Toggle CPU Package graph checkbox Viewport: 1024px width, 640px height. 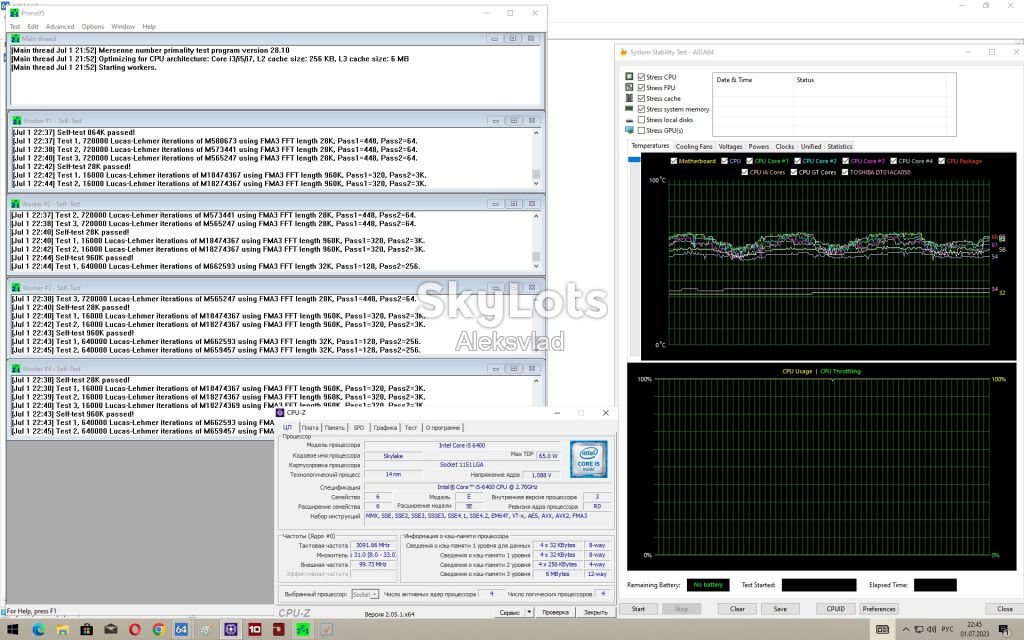point(942,161)
